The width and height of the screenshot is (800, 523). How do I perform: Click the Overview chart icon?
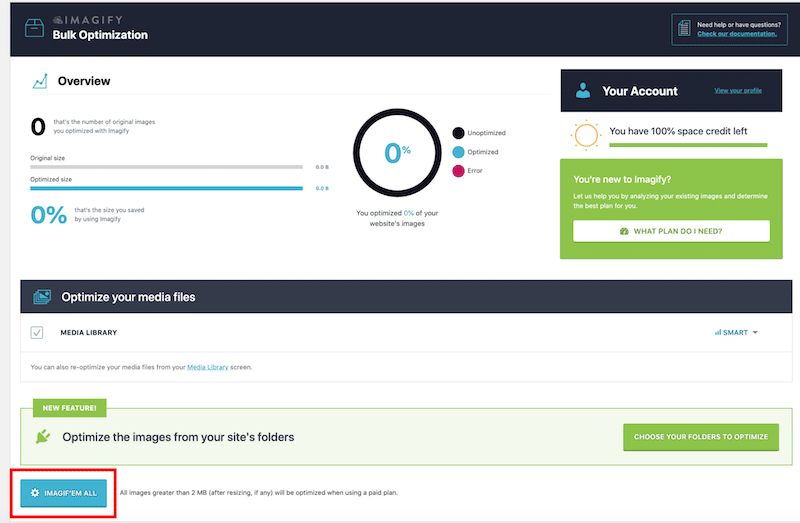tap(40, 81)
